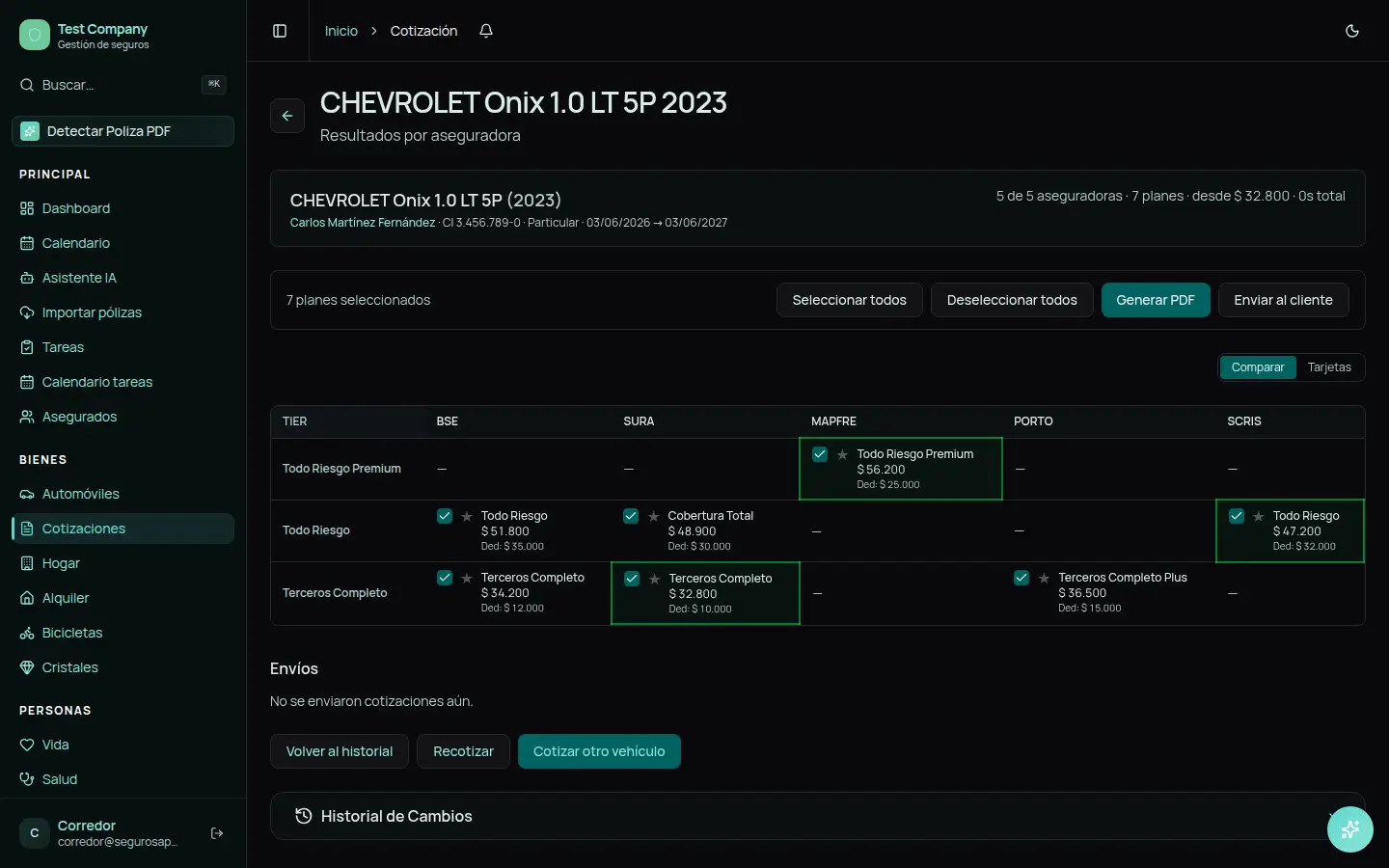Open Alquiler in the sidebar
This screenshot has width=1389, height=868.
click(x=123, y=598)
